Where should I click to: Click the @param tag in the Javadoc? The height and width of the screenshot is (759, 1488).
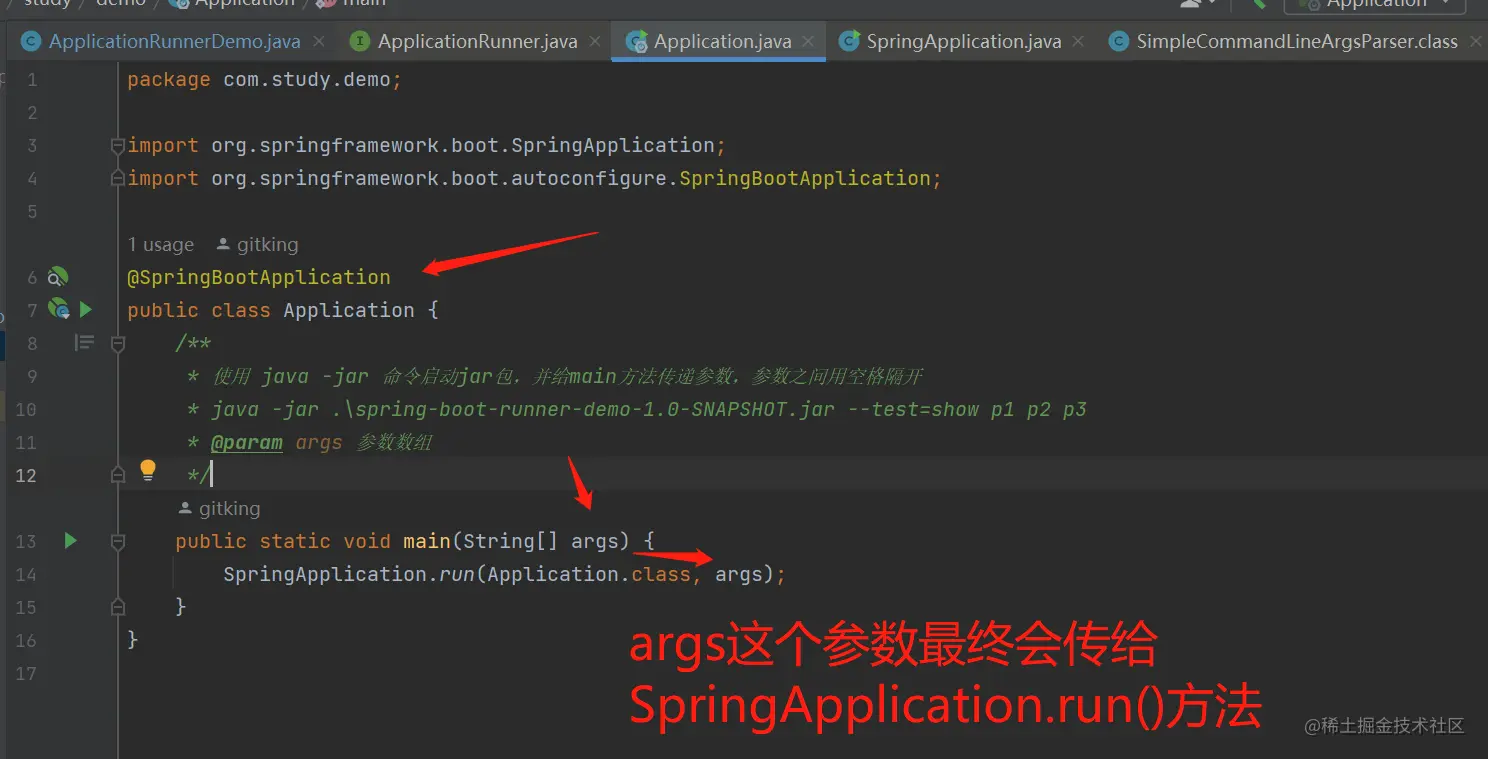[247, 442]
